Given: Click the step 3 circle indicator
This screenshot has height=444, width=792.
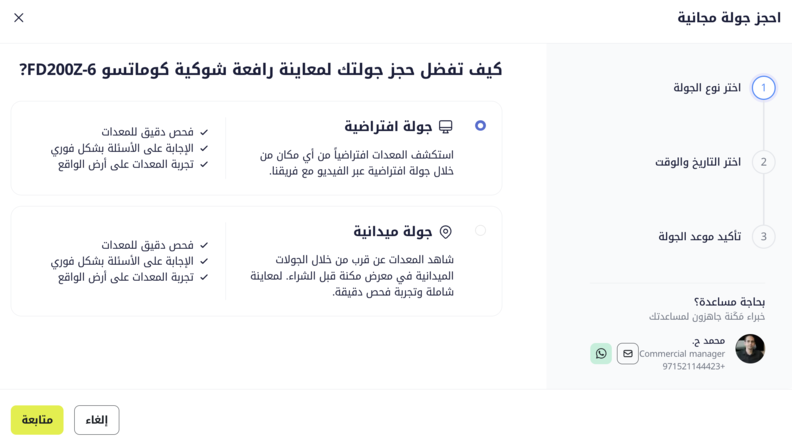Looking at the screenshot, I should [x=763, y=236].
